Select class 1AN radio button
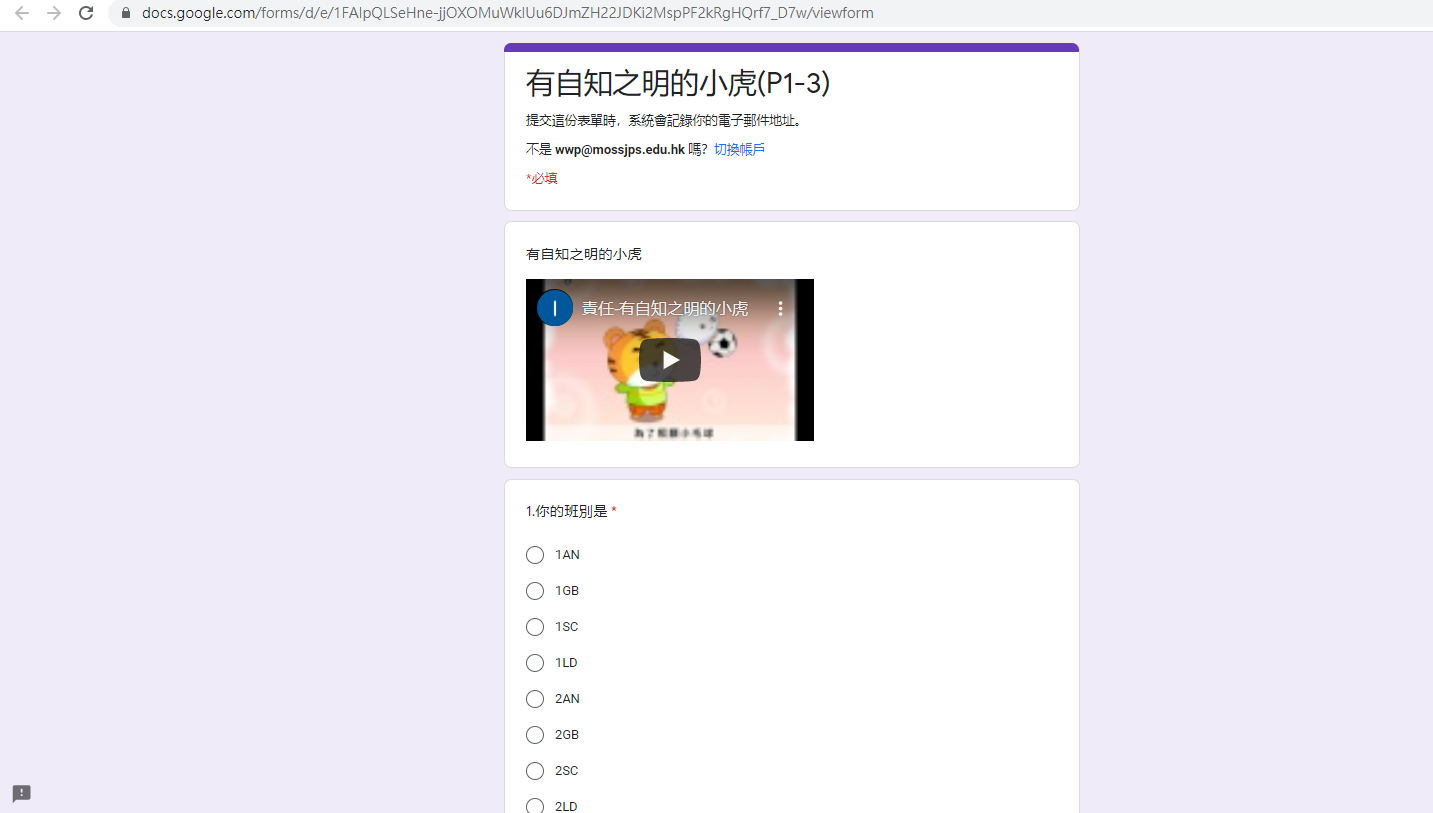Image resolution: width=1433 pixels, height=813 pixels. (535, 555)
